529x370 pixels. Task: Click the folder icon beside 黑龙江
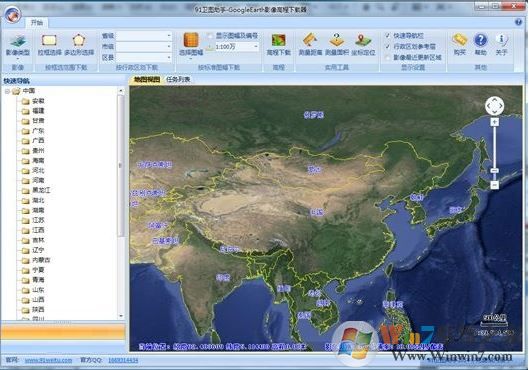point(26,191)
